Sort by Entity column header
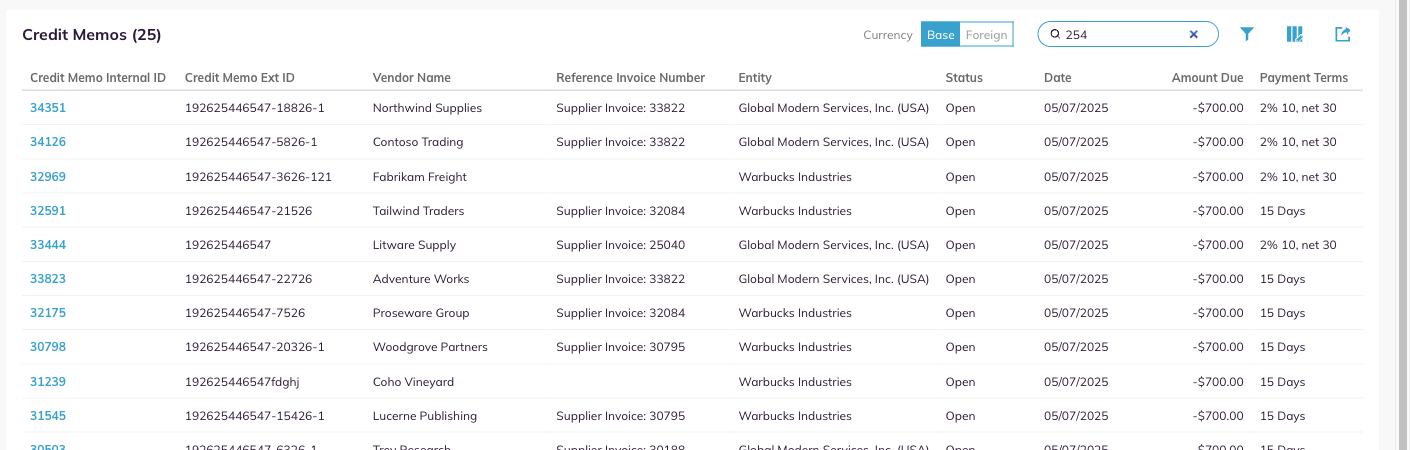Image resolution: width=1410 pixels, height=450 pixels. point(755,78)
